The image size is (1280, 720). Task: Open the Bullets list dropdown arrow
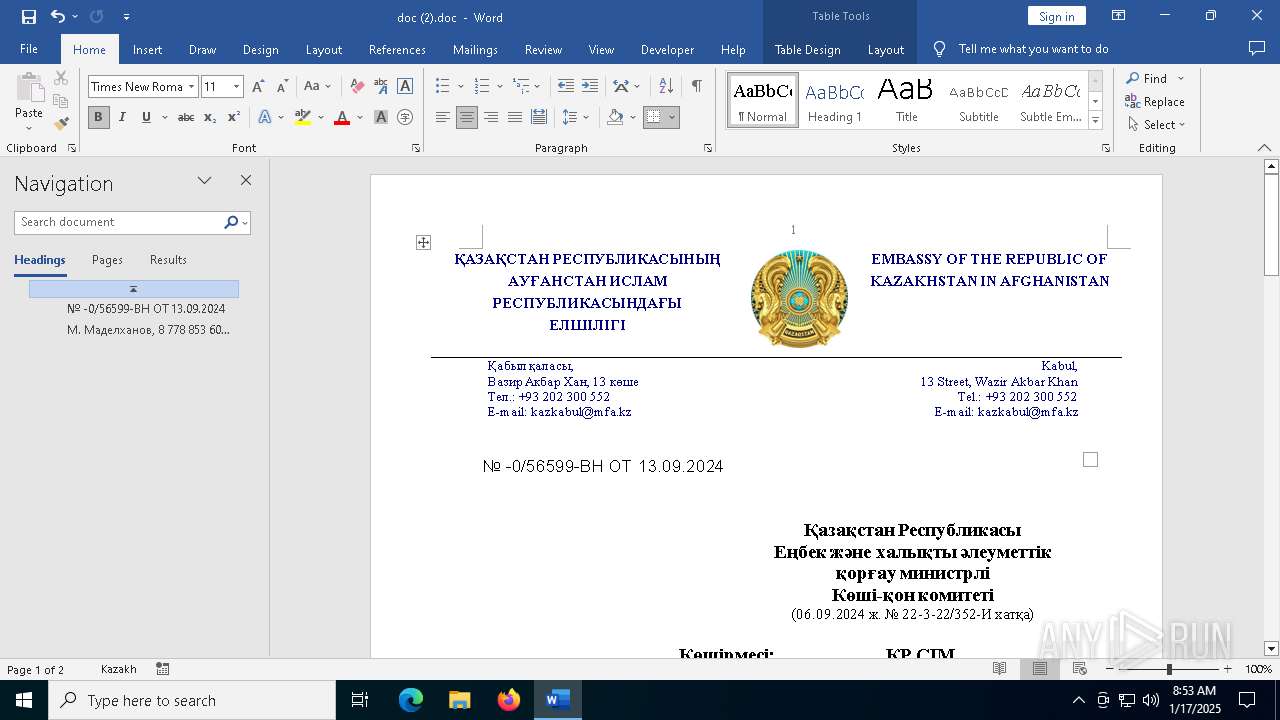point(460,87)
